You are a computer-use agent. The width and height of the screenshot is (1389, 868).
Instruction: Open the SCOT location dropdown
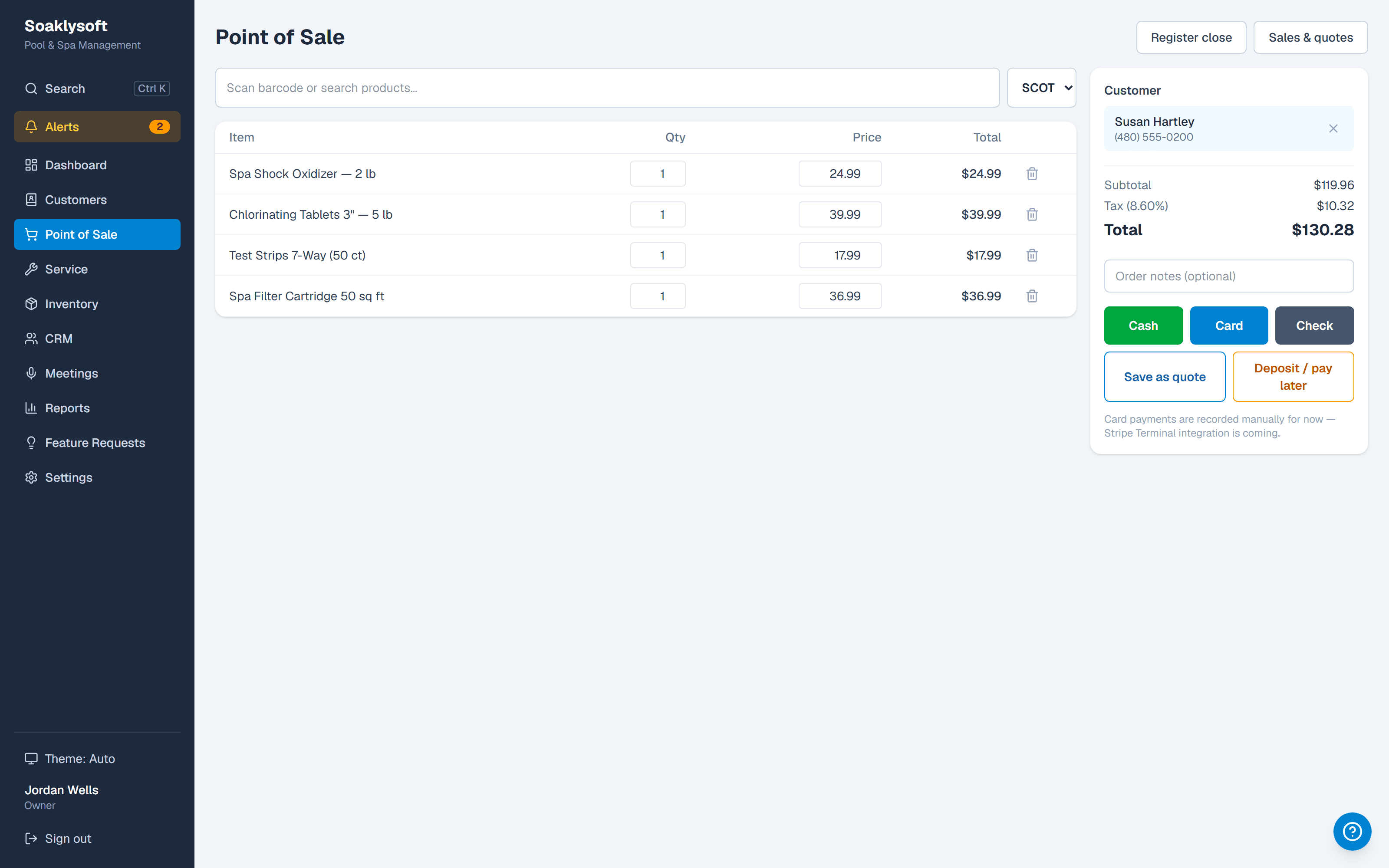point(1041,88)
